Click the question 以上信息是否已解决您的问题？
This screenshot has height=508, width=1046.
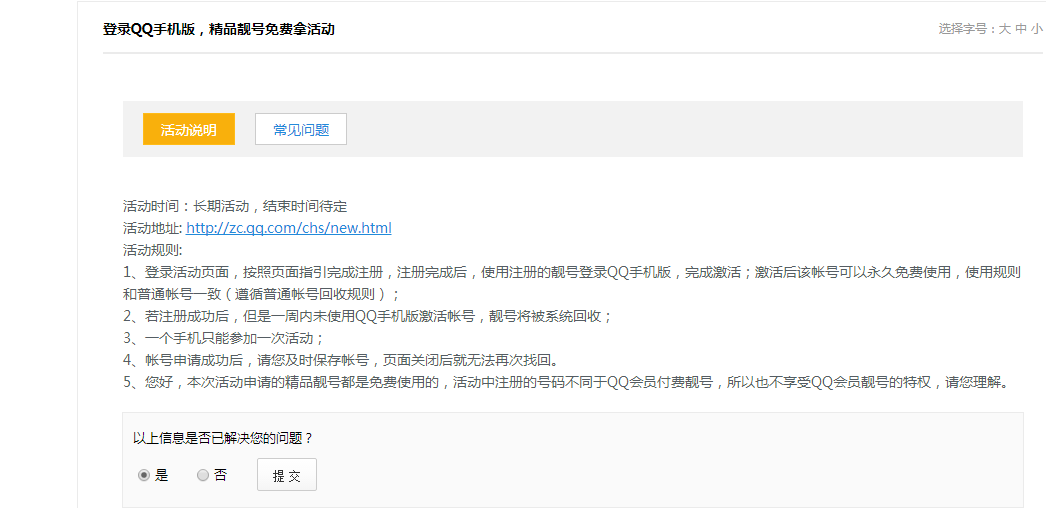223,438
